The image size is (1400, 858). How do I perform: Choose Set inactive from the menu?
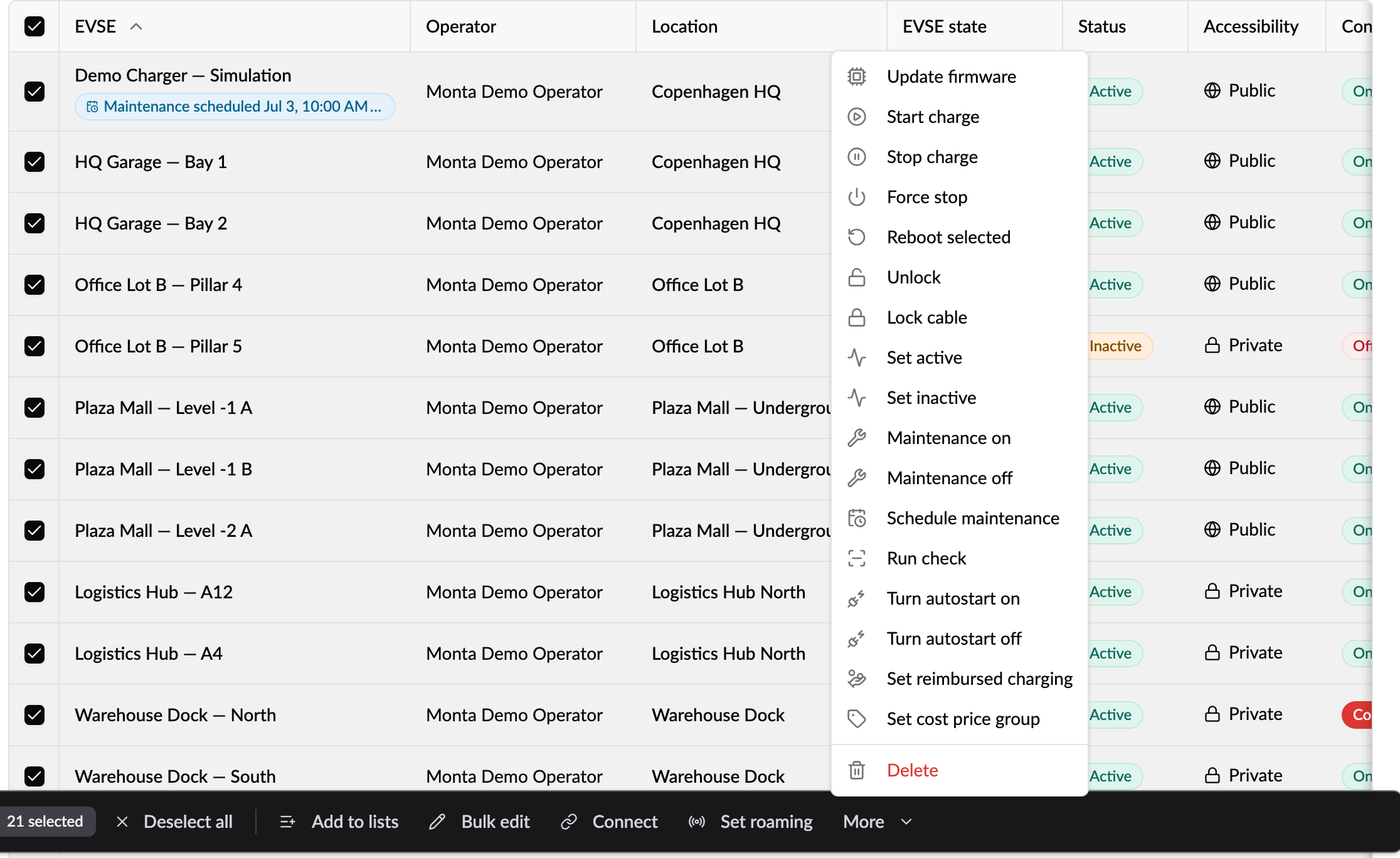(960, 398)
